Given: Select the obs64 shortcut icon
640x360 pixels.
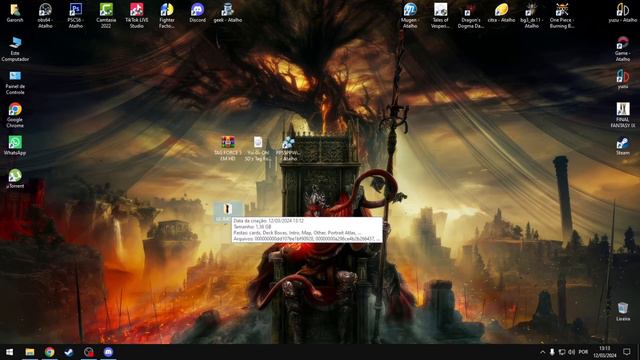Looking at the screenshot, I should (x=45, y=16).
